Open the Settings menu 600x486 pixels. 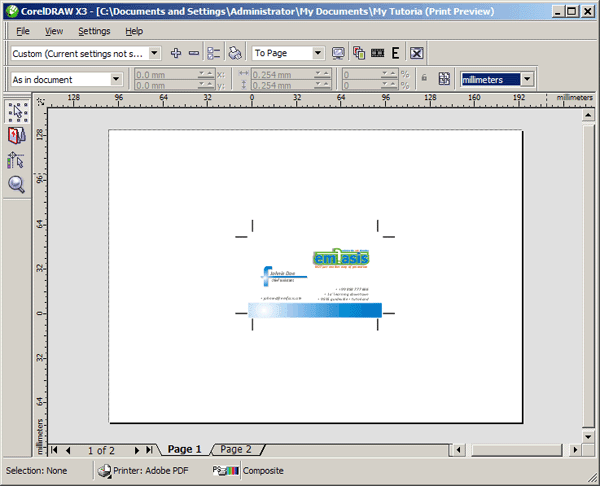point(94,31)
